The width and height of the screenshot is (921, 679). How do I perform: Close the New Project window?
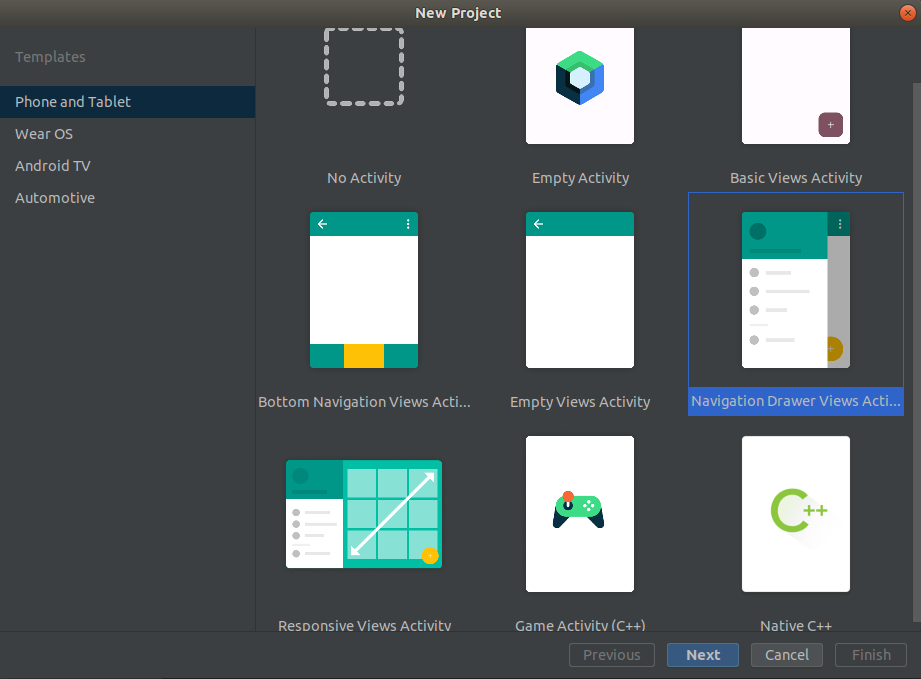(908, 13)
